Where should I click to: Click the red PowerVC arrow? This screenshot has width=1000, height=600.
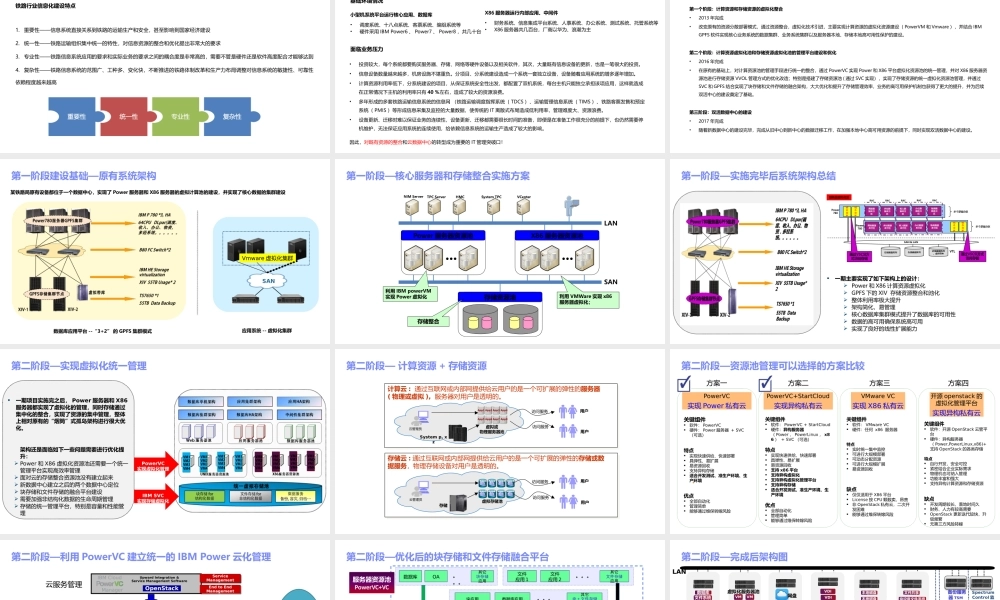point(154,465)
